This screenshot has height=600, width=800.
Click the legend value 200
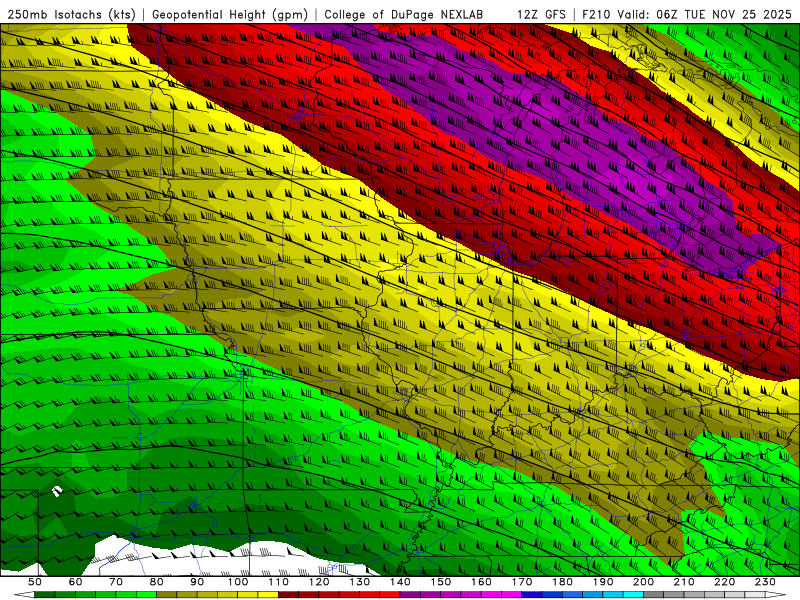pos(643,582)
